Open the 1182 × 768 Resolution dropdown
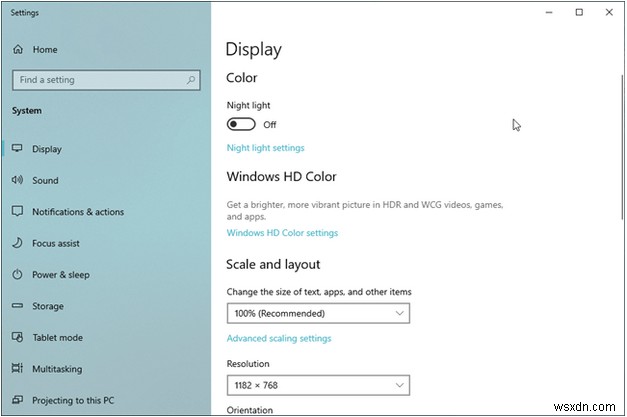 point(318,385)
